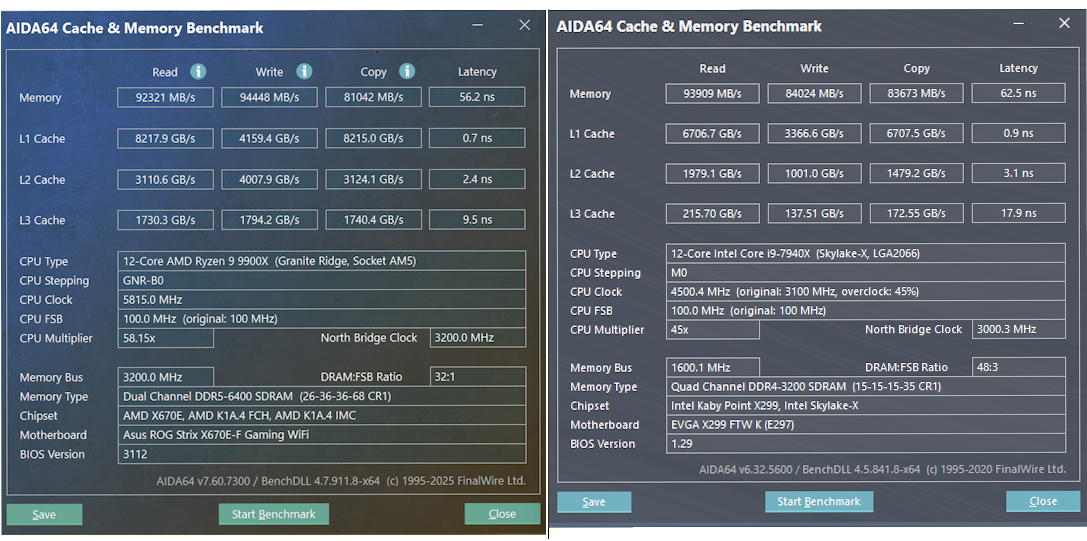This screenshot has height=541, width=1087.
Task: Click DRAM:FSB Ratio 48:3 value
Action: [1019, 368]
